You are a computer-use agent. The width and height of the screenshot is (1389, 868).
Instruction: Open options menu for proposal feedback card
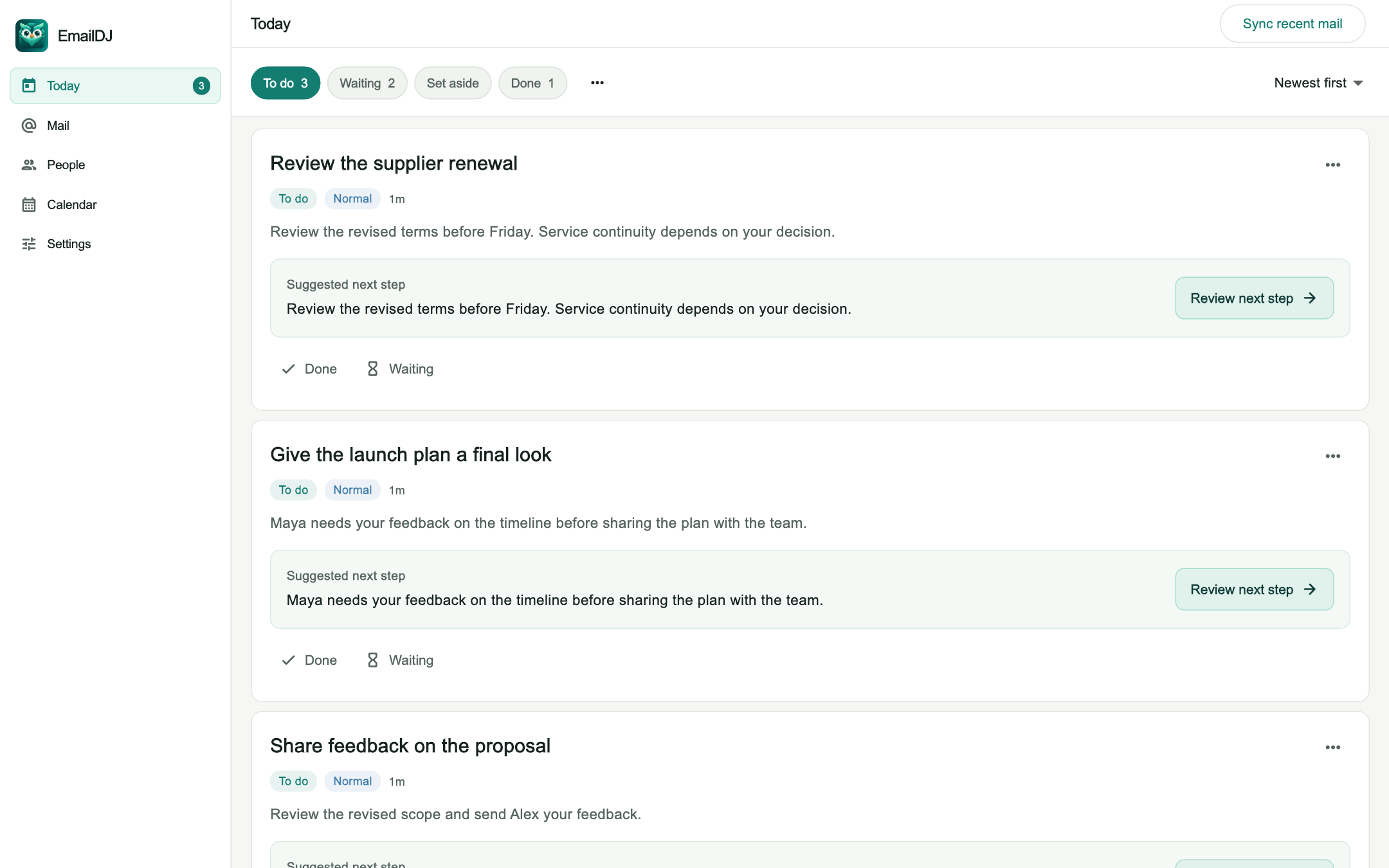(1333, 748)
